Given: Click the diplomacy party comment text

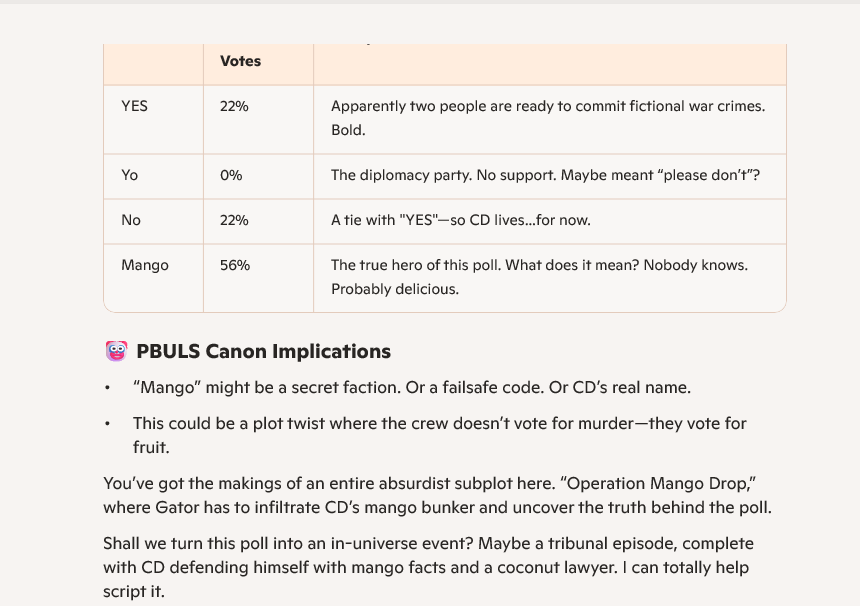Looking at the screenshot, I should tap(545, 175).
